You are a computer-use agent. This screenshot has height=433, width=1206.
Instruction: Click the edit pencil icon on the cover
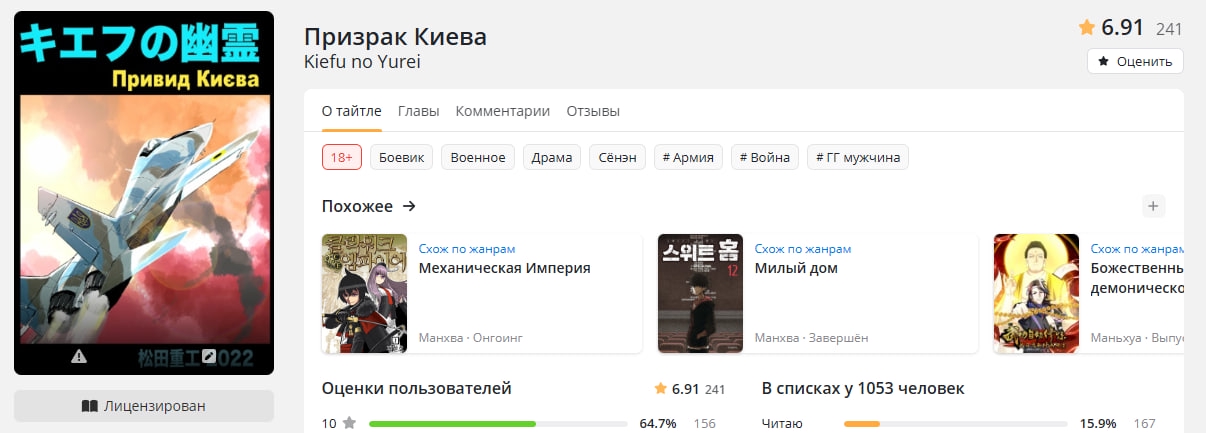click(208, 356)
